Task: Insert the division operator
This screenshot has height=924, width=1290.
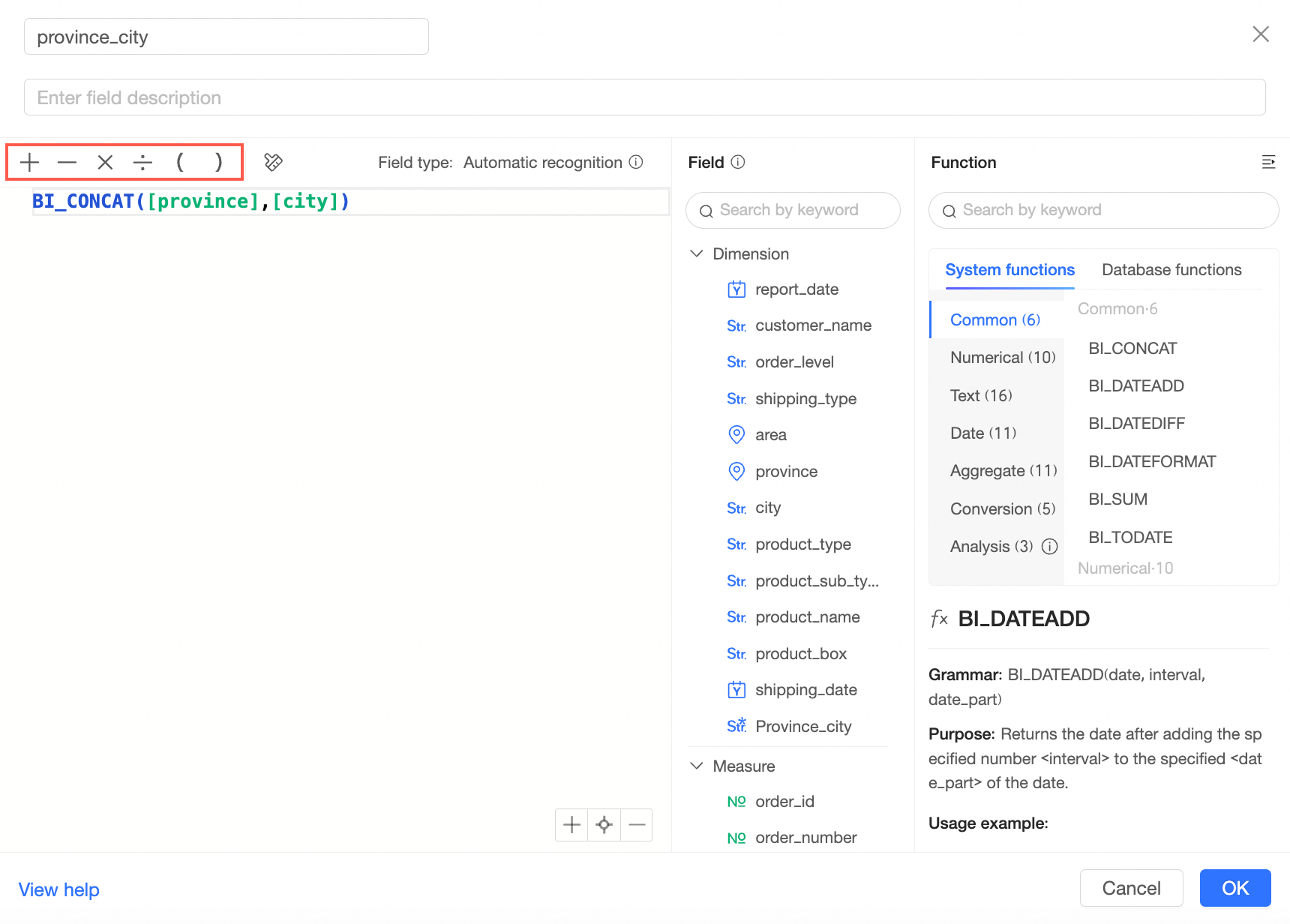Action: (x=142, y=162)
